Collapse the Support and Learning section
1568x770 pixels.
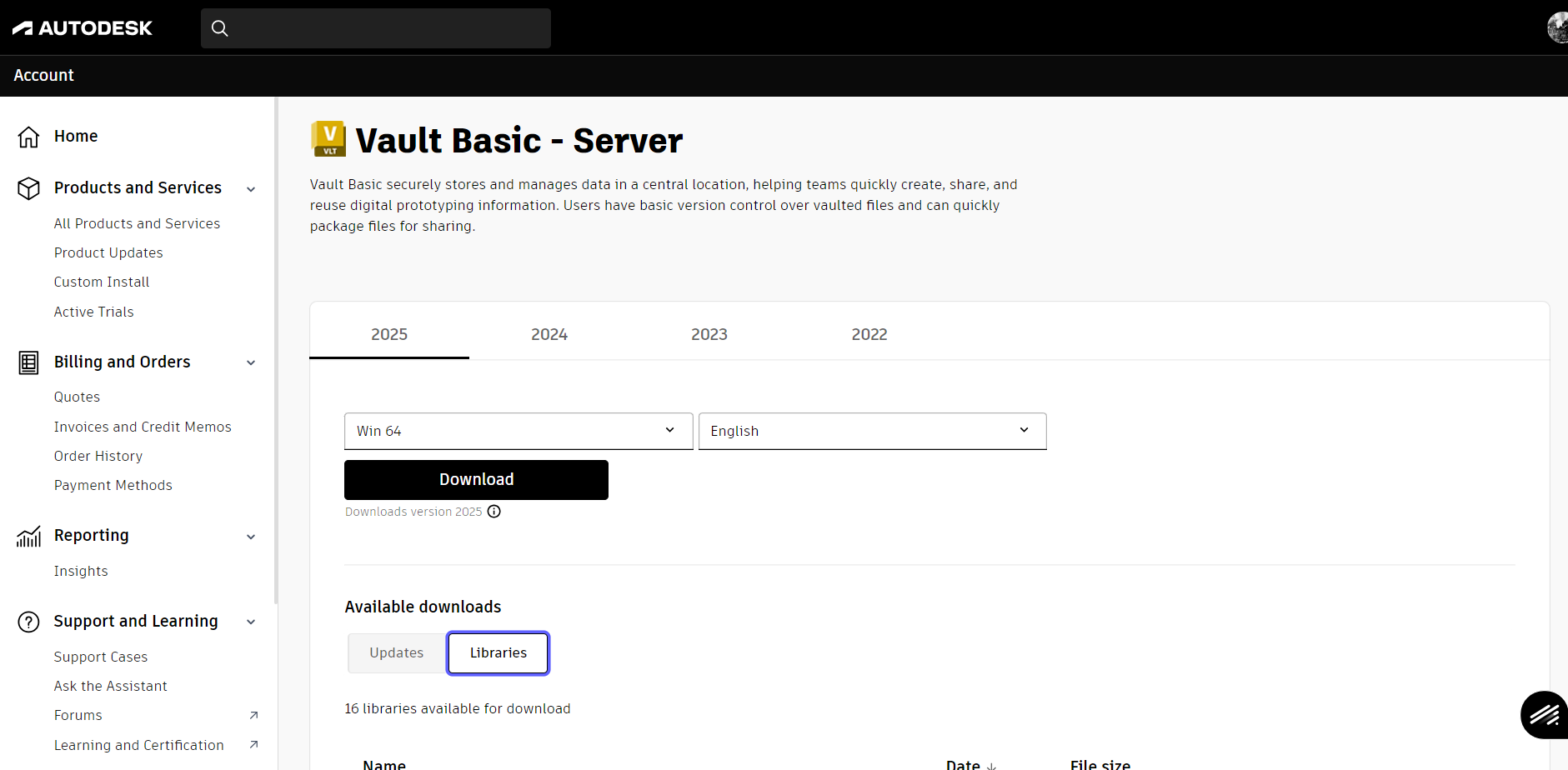251,622
